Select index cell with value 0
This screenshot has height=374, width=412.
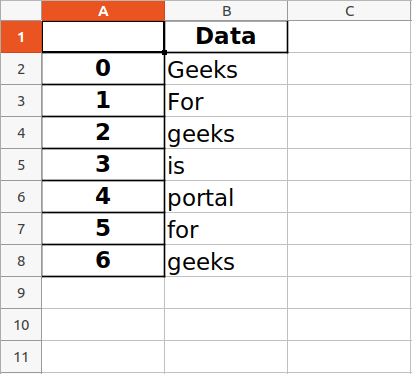103,69
